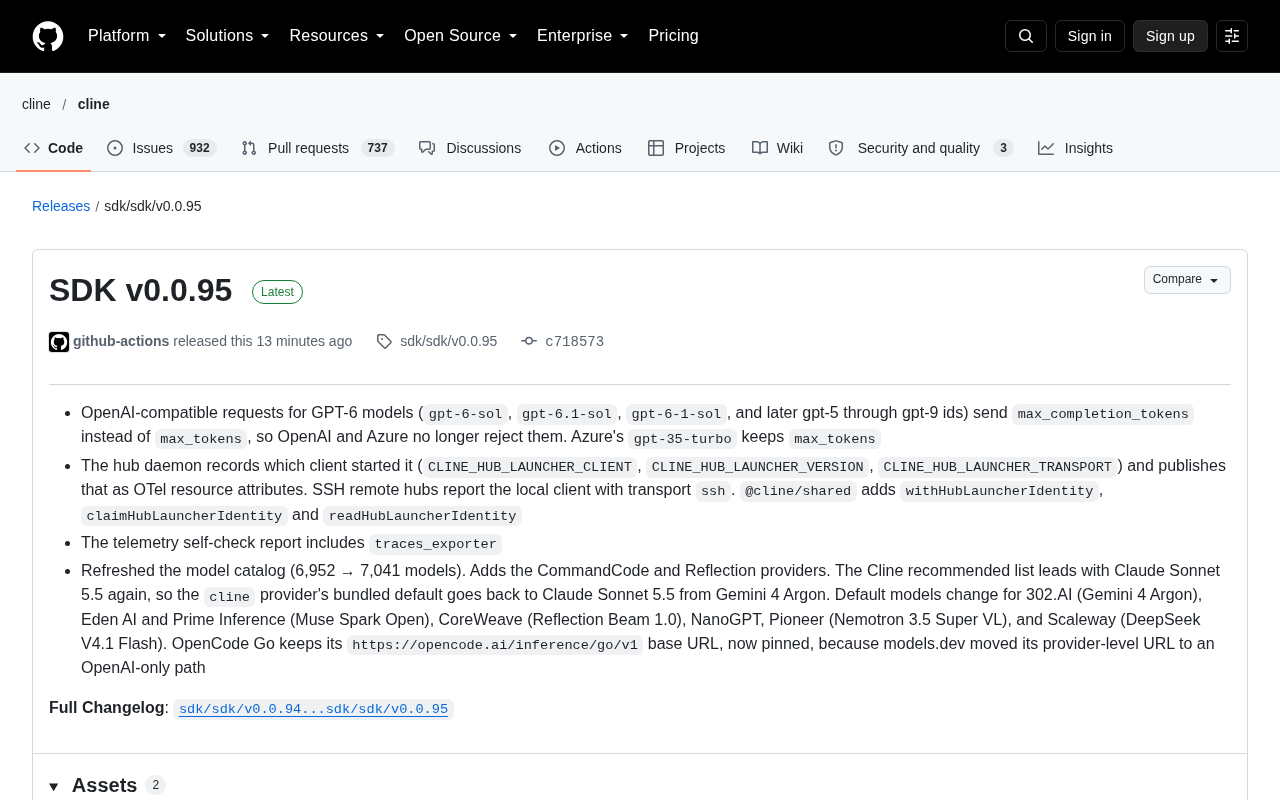
Task: Open the Pull requests tab
Action: pyautogui.click(x=318, y=148)
